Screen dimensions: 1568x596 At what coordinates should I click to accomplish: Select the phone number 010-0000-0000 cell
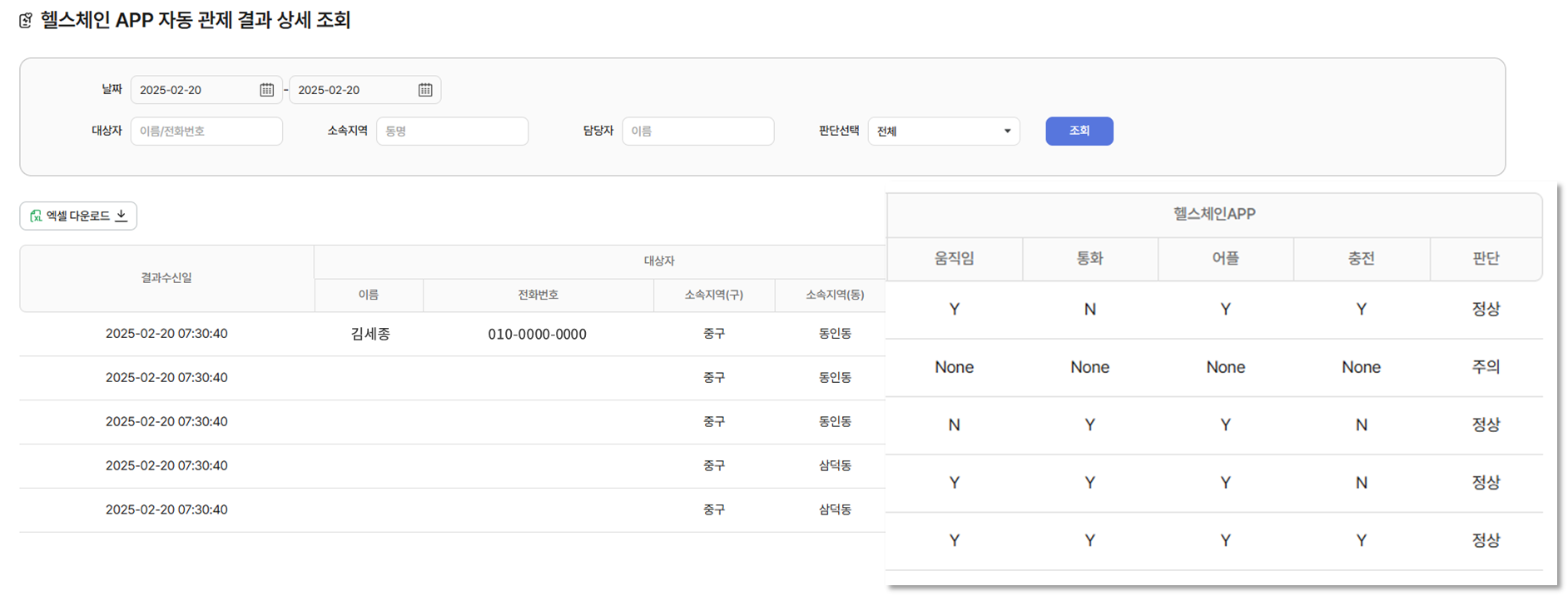coord(538,335)
